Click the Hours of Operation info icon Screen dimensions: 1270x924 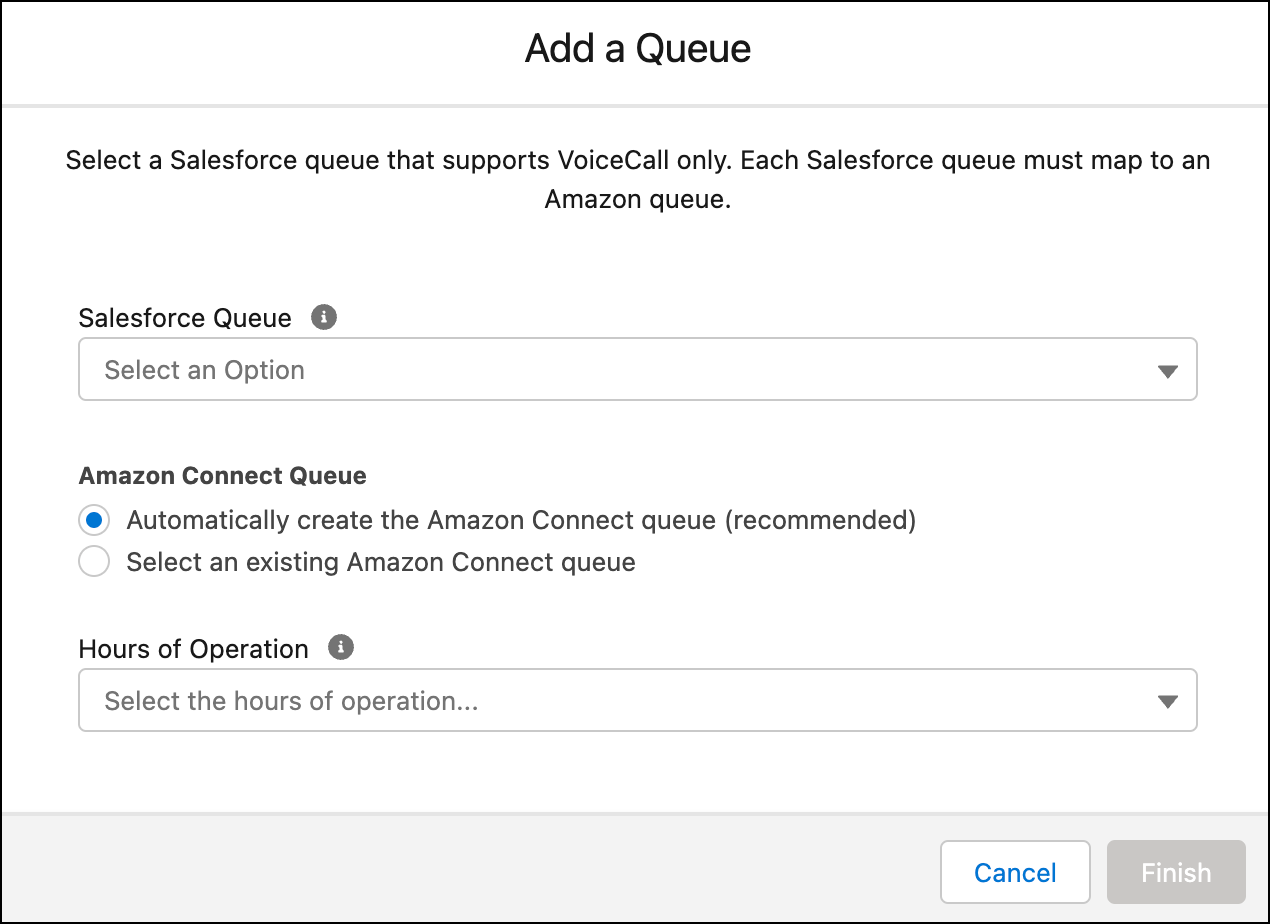click(x=340, y=647)
